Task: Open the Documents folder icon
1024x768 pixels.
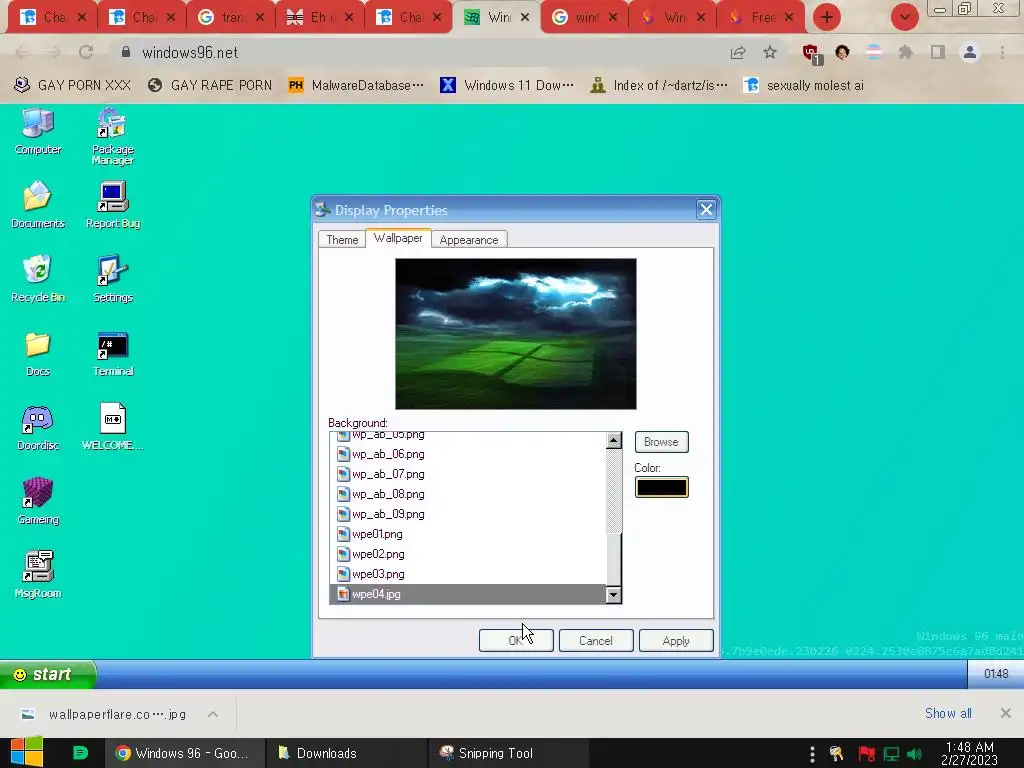Action: click(x=38, y=205)
